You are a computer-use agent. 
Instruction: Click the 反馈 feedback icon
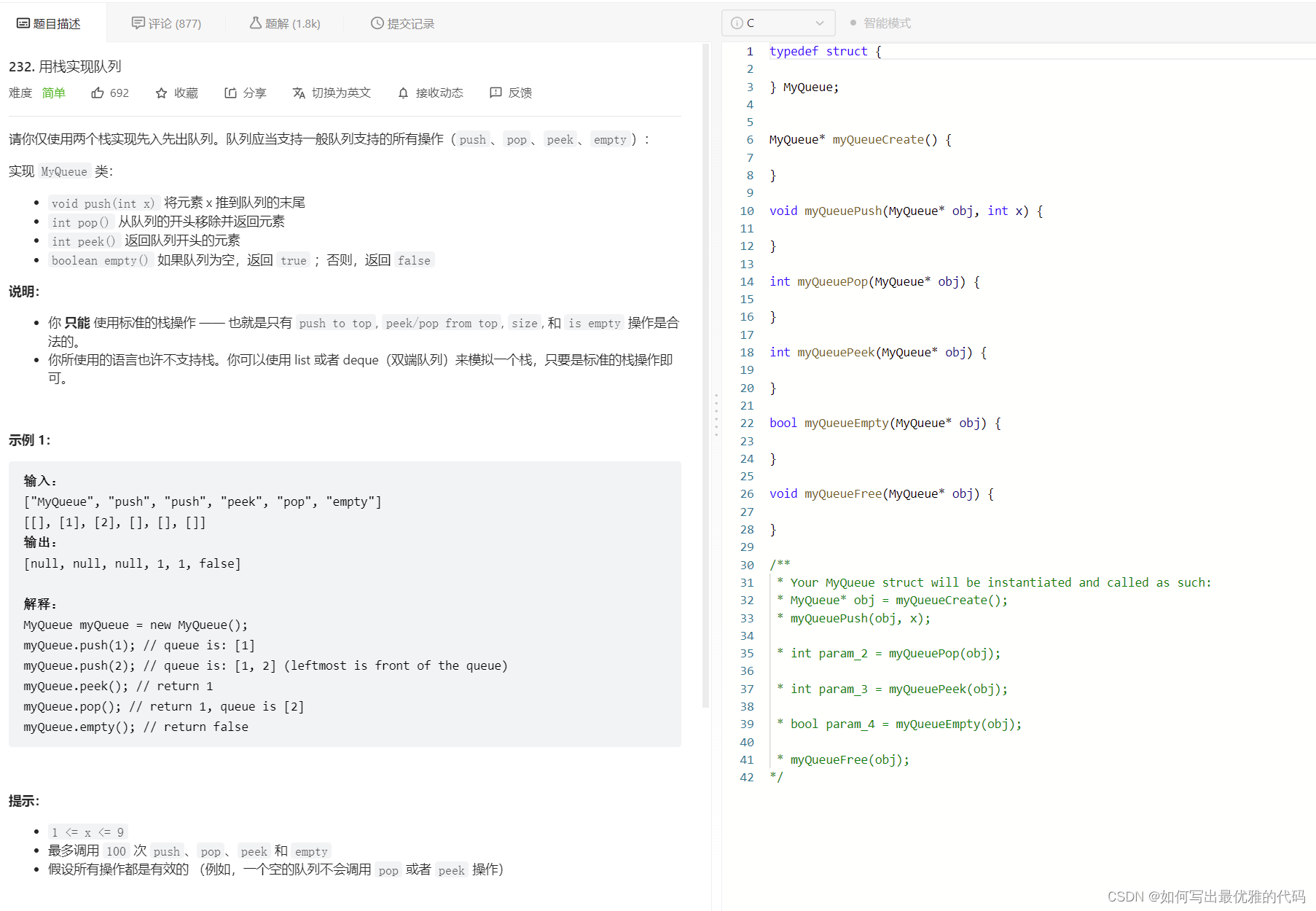coord(496,93)
